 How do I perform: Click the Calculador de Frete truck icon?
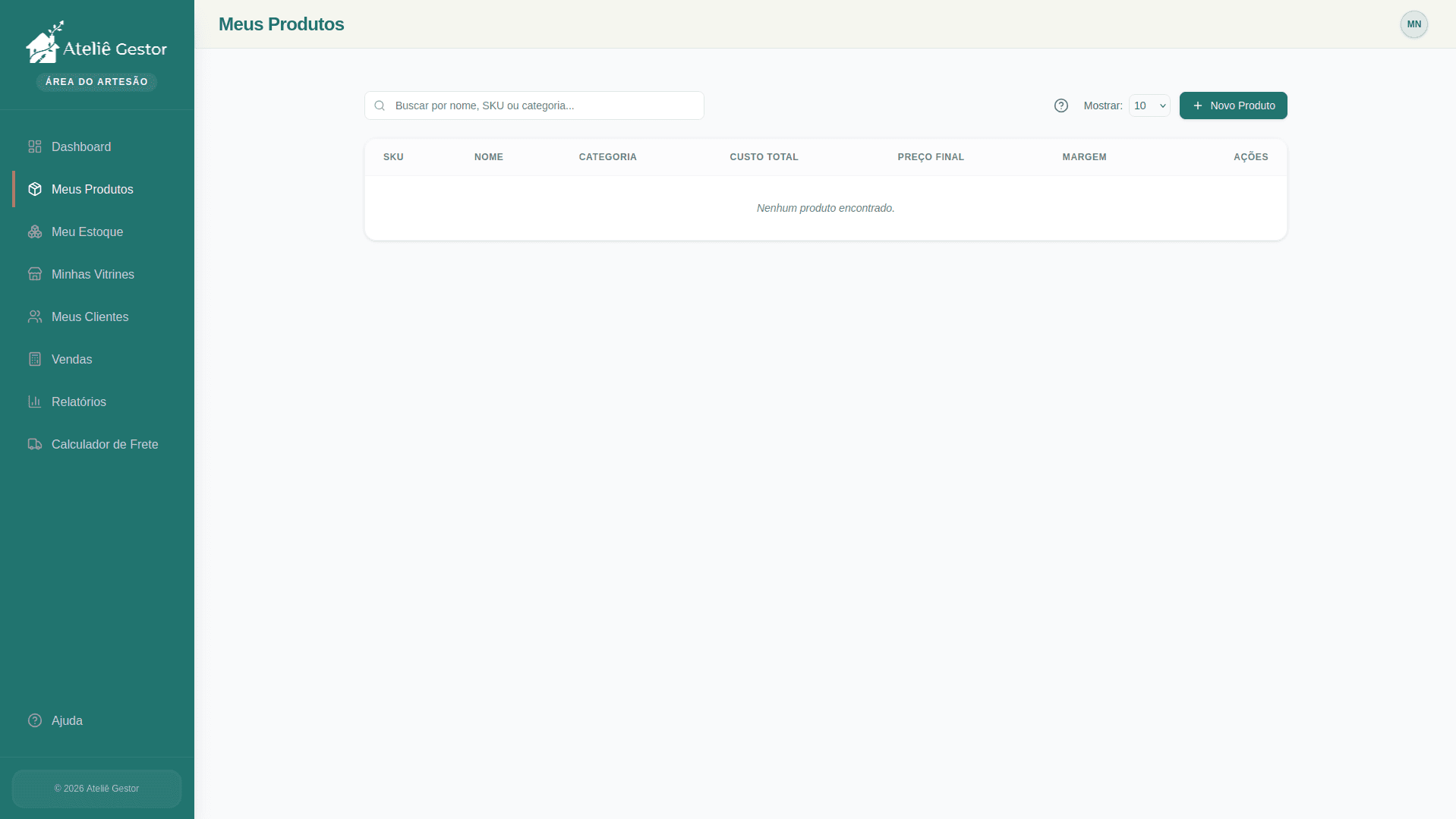coord(35,444)
